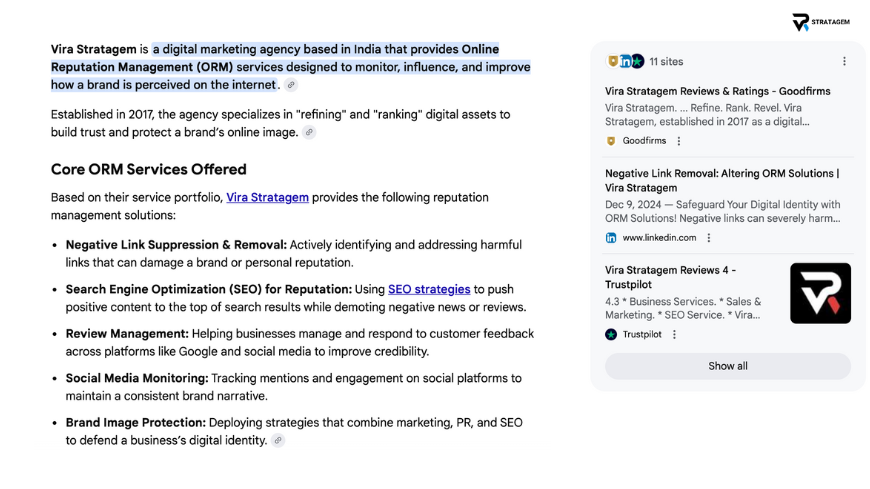Screen dimensions: 870x489
Task: Open the three-dot options beside Trustpilot
Action: tap(673, 334)
